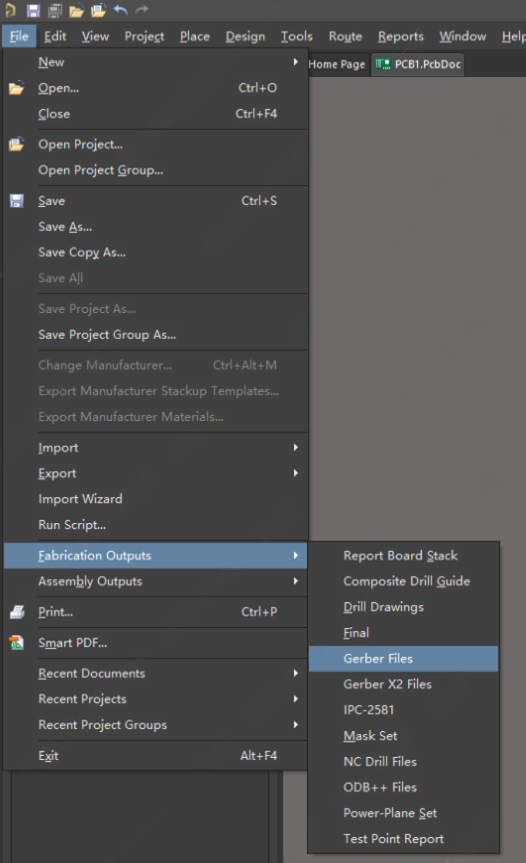Select Drill Drawings
This screenshot has width=526, height=863.
403,607
